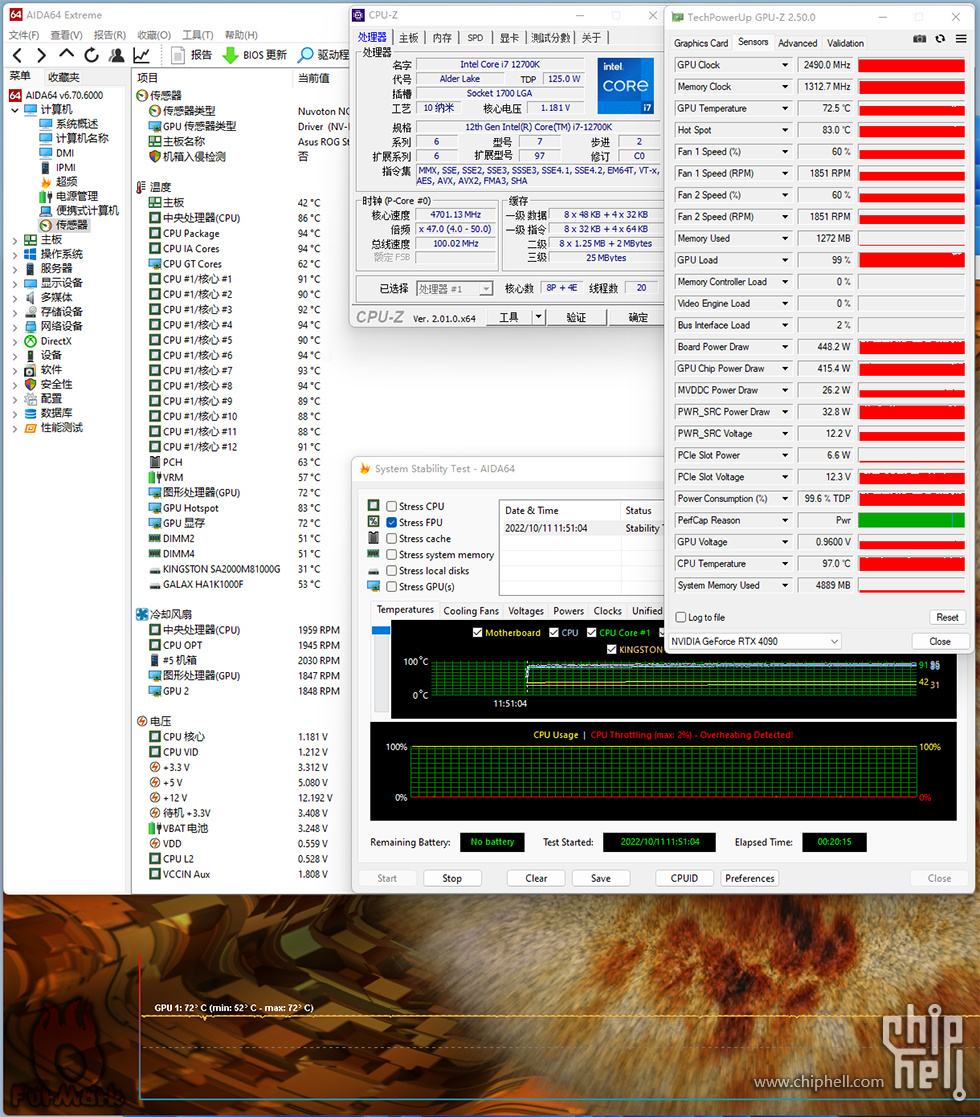980x1117 pixels.
Task: Click the Stop button in stability test
Action: click(x=452, y=878)
